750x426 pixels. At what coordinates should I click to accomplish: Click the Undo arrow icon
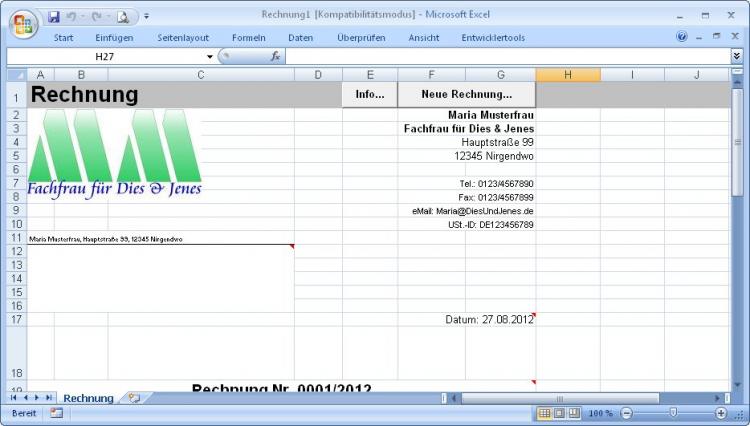[x=72, y=16]
